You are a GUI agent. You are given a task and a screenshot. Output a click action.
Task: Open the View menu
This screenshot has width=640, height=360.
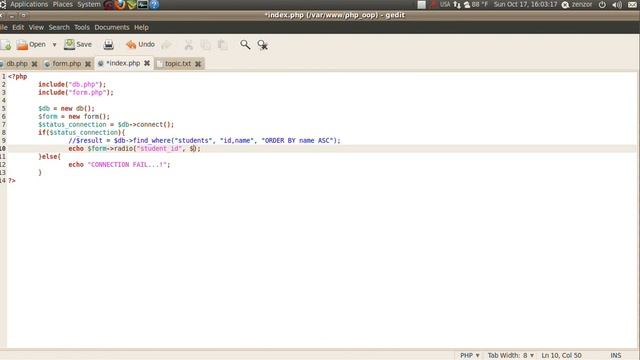click(x=36, y=27)
